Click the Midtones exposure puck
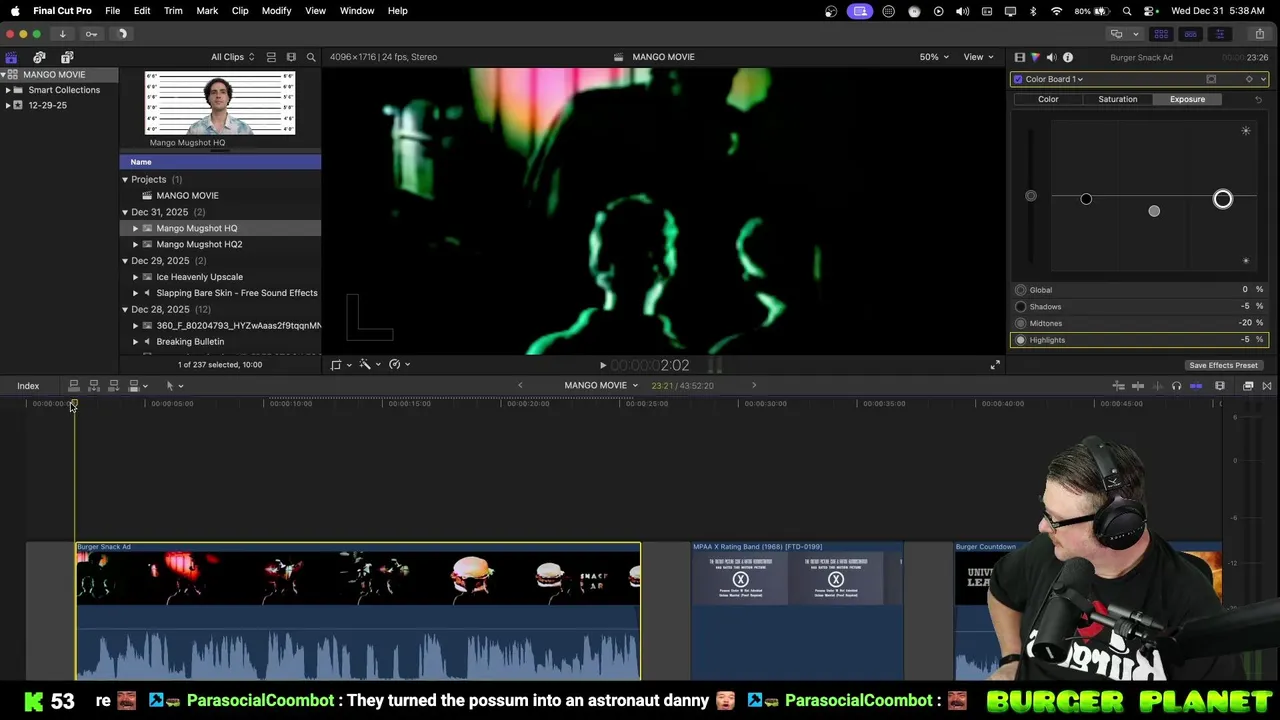Screen dimensions: 1280x720 1154,211
